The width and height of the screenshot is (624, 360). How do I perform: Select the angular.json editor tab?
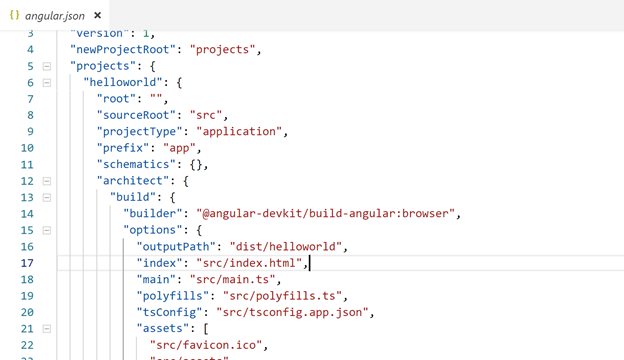coord(55,16)
